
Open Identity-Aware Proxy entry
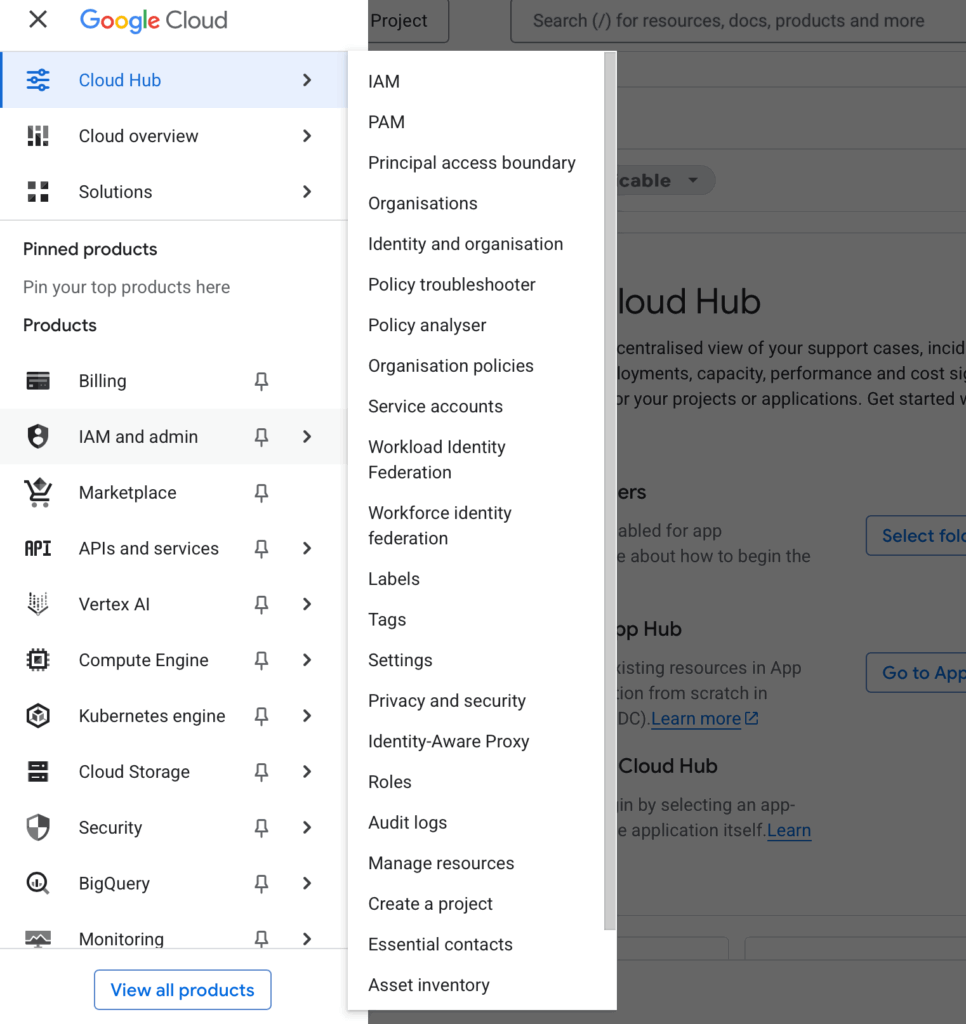pos(448,741)
